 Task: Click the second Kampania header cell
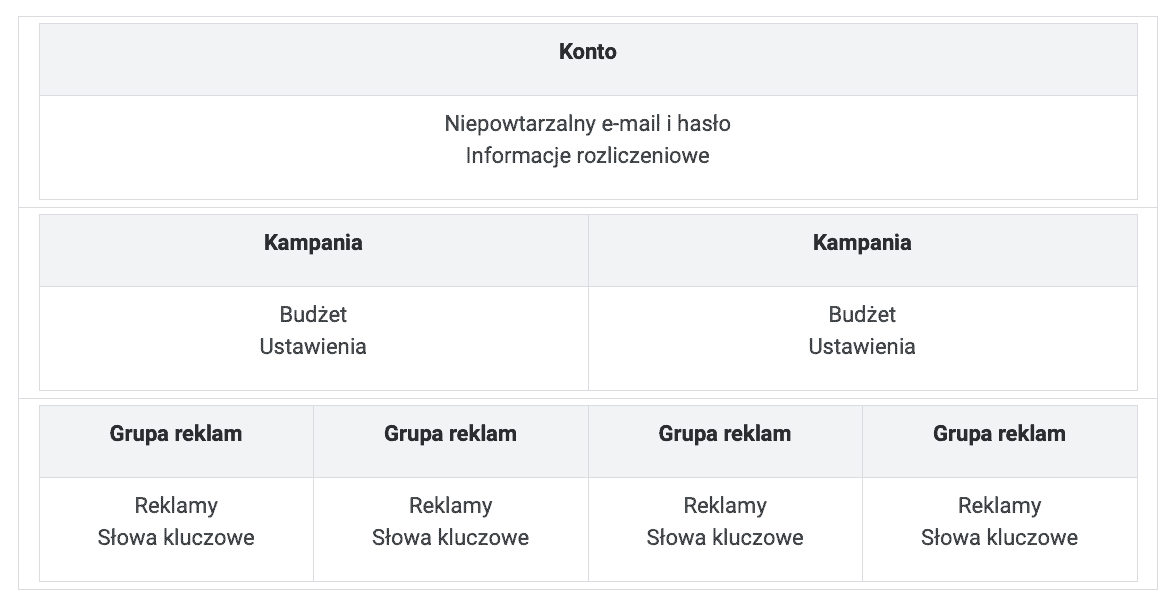tap(862, 243)
